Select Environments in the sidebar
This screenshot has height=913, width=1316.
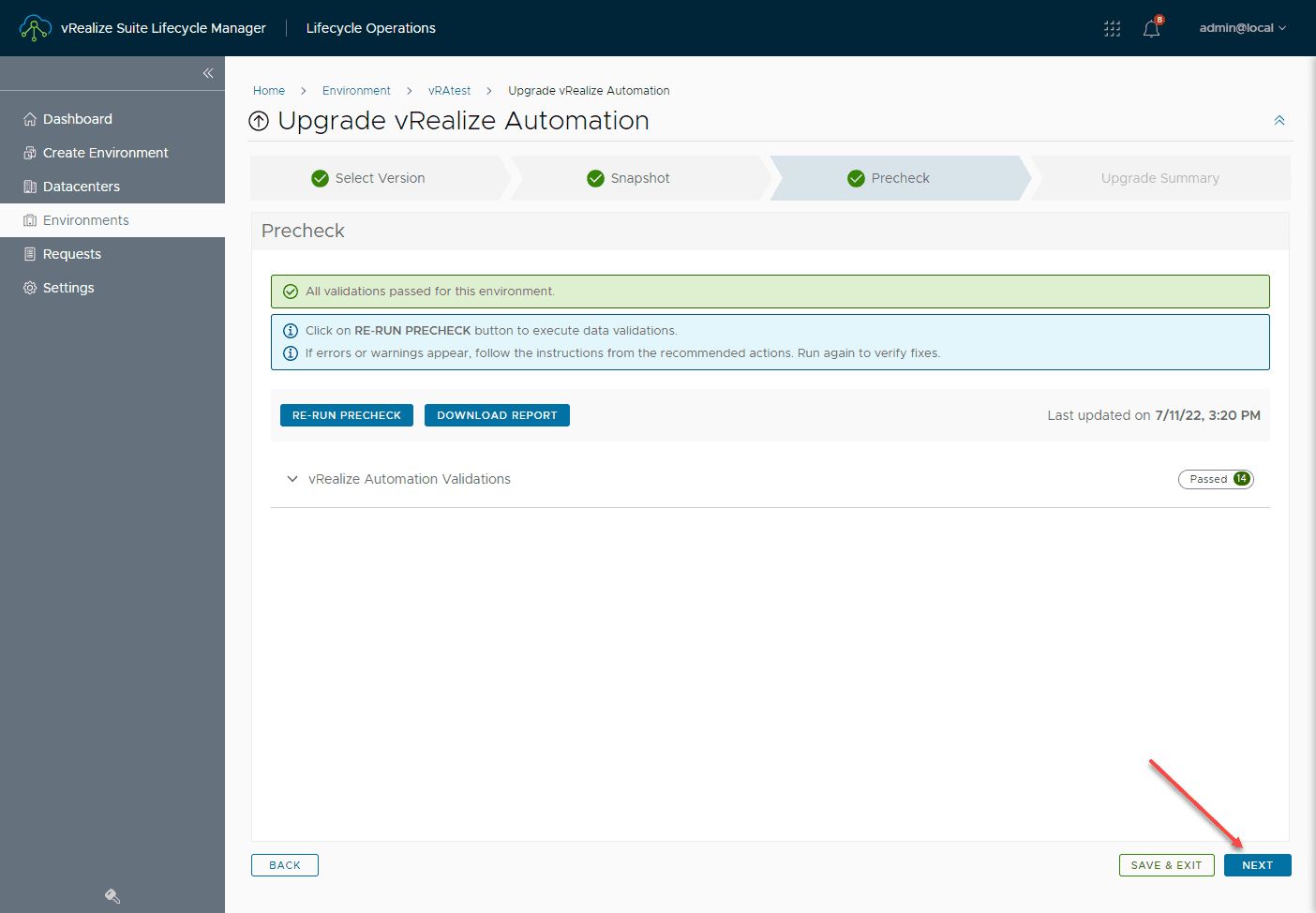point(89,219)
